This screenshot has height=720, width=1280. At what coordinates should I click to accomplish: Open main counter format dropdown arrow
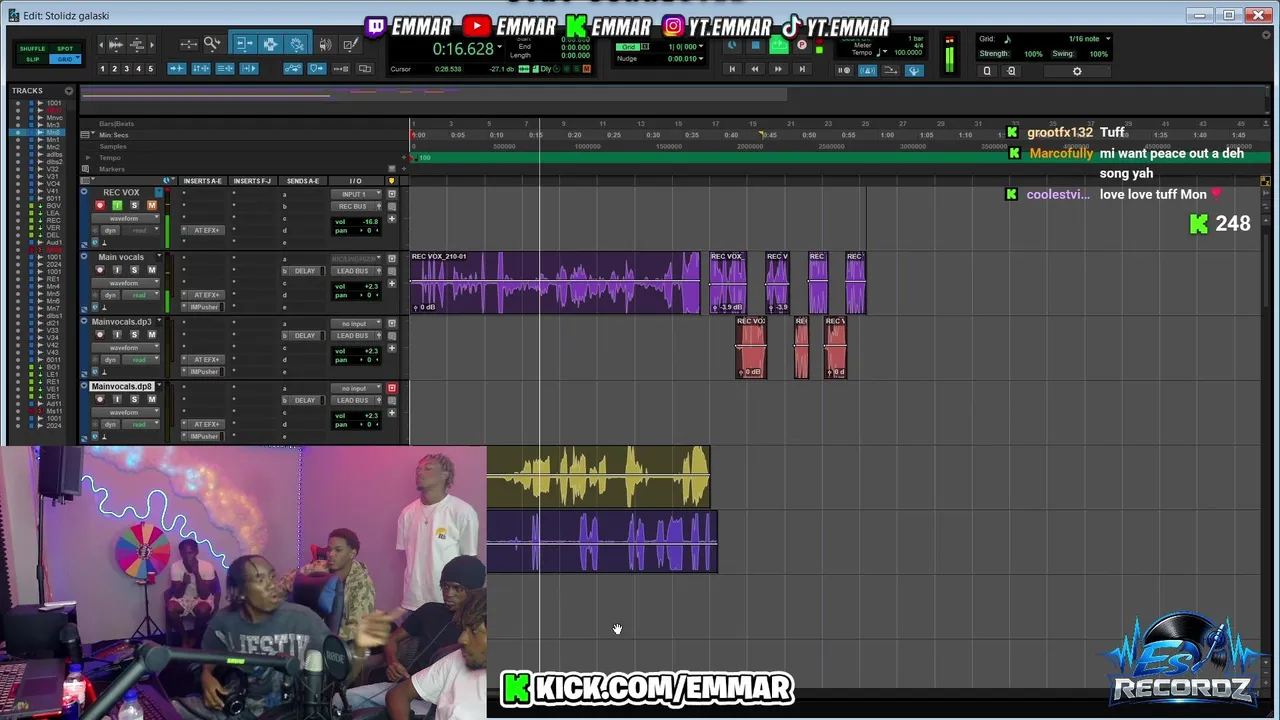coord(499,46)
